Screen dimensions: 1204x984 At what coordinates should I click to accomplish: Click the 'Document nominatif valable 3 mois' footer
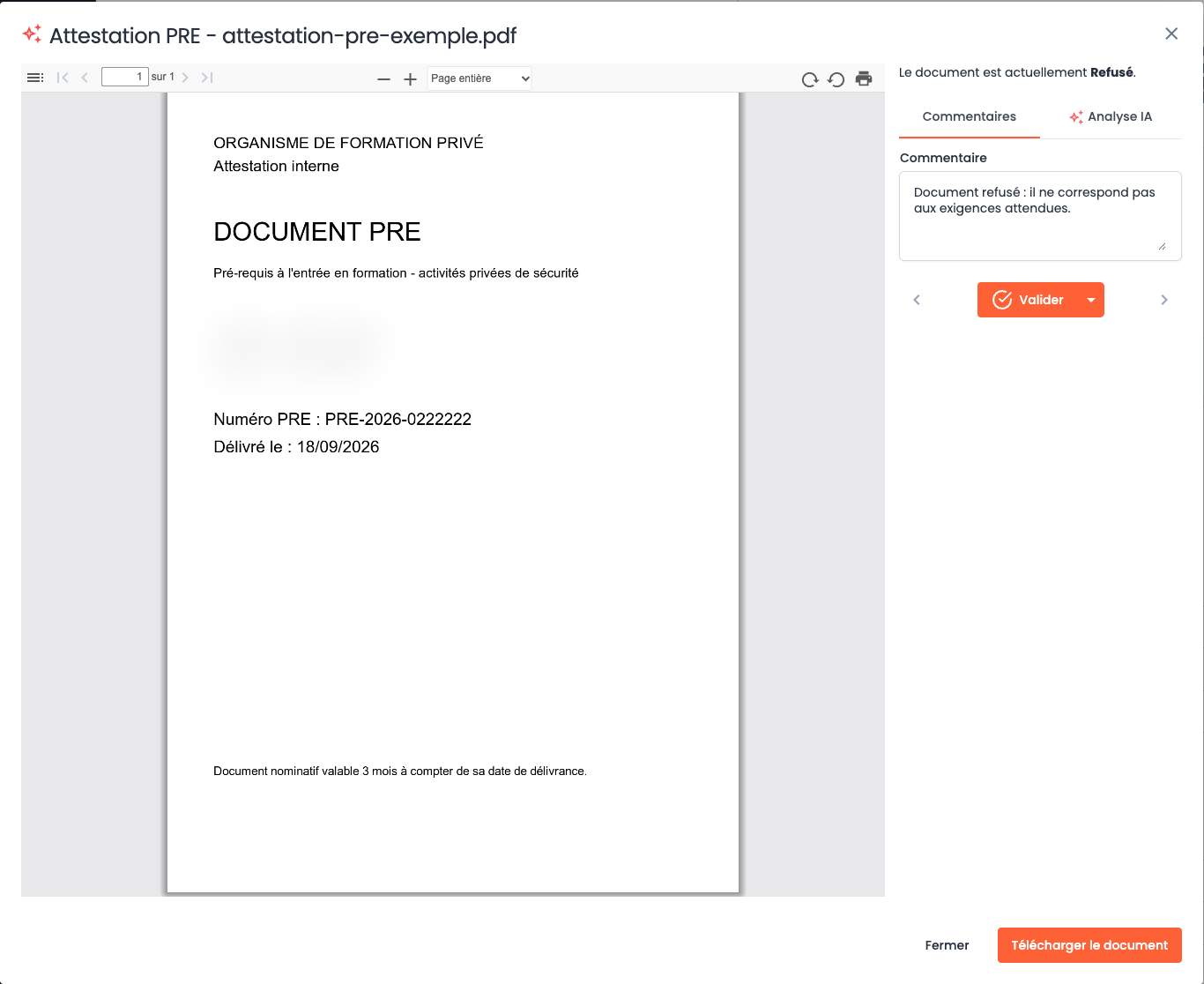(400, 771)
